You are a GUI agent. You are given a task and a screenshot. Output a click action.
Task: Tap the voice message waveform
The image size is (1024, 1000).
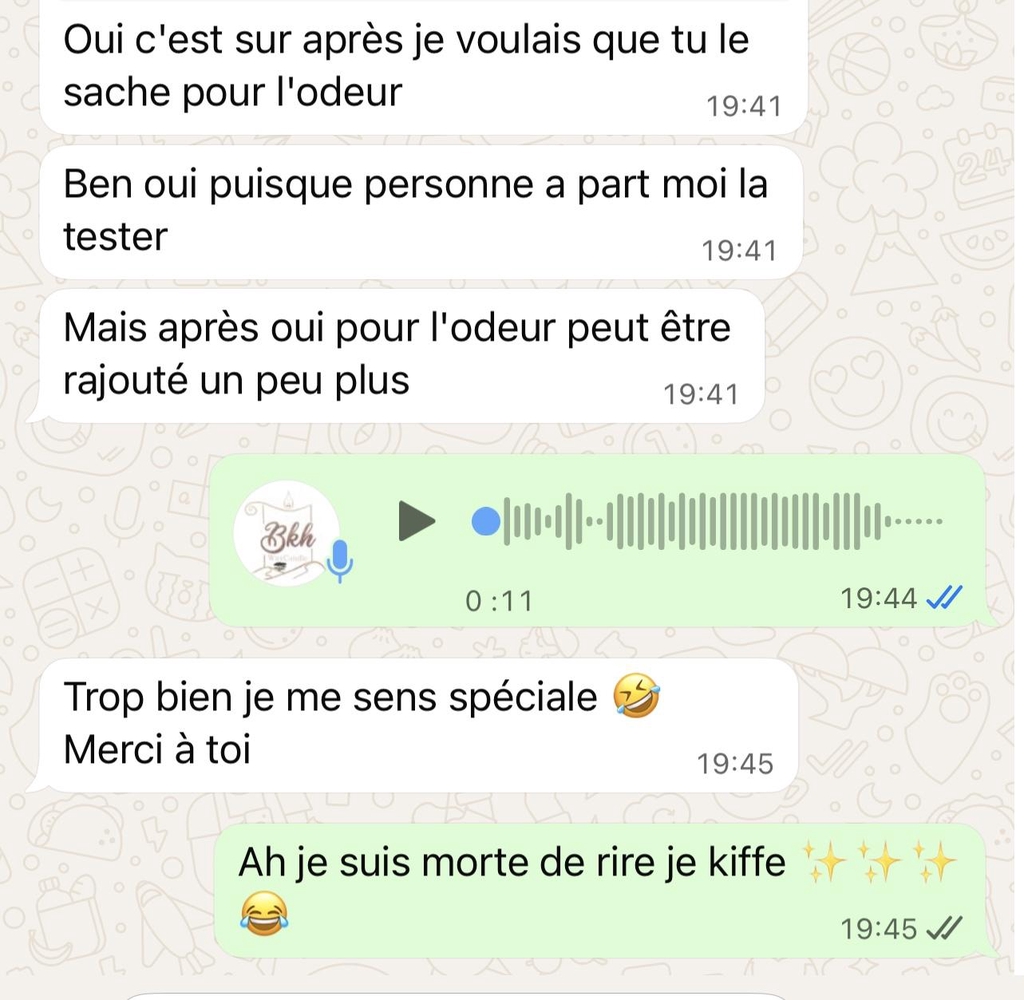tap(724, 521)
